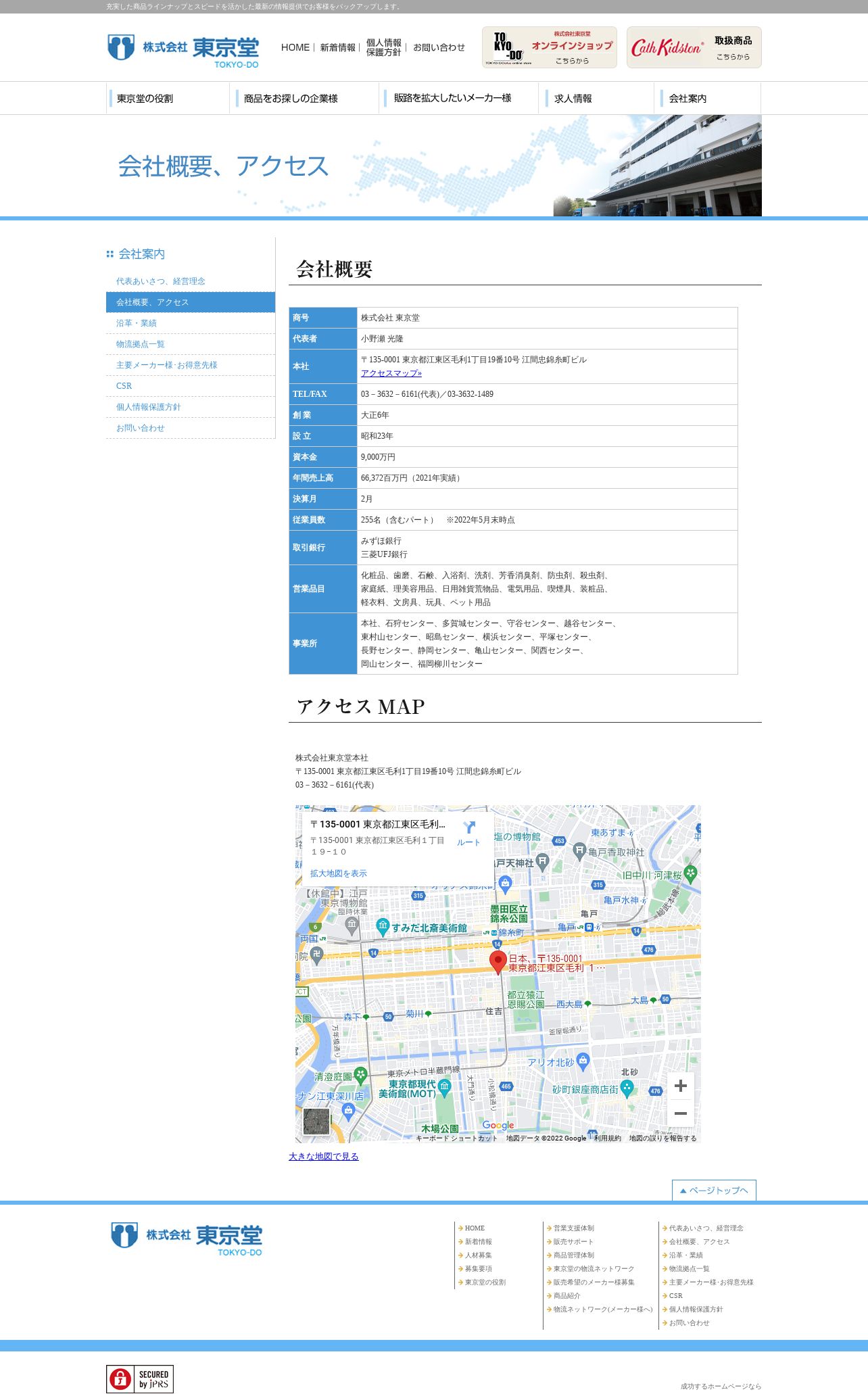The height and width of the screenshot is (1394, 868).
Task: Select the 求人情報 main menu tab
Action: coord(598,98)
